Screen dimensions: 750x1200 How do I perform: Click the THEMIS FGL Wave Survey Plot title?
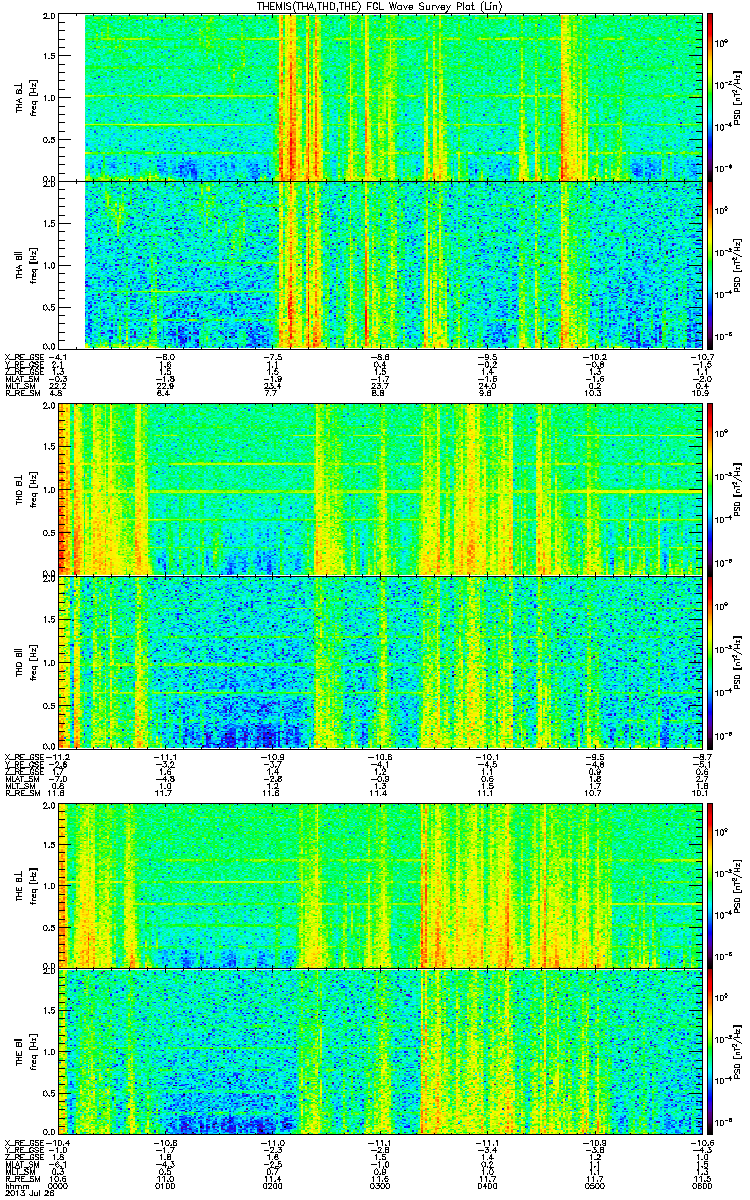tap(381, 6)
